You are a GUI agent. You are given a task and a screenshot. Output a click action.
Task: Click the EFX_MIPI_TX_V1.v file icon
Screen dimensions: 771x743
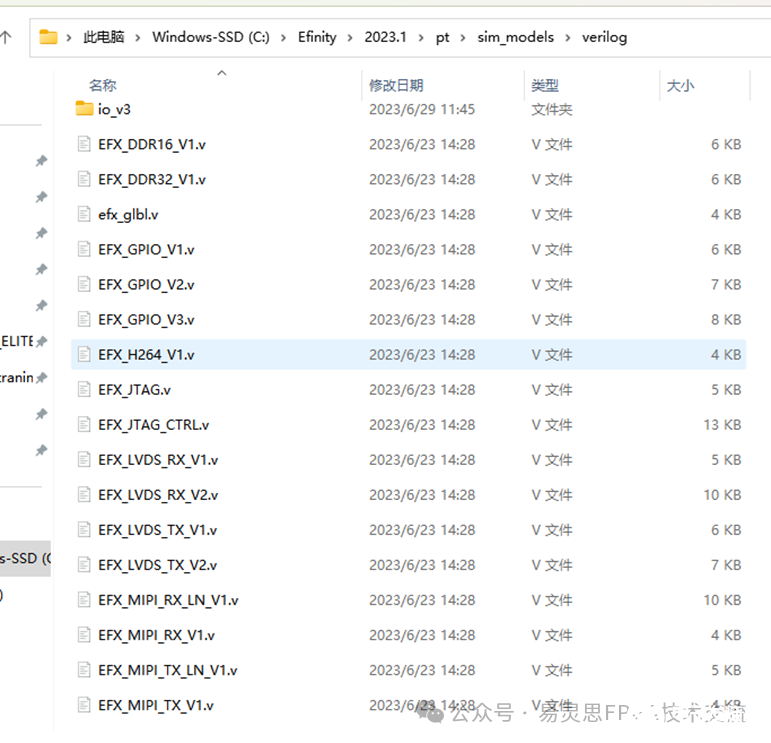point(84,705)
